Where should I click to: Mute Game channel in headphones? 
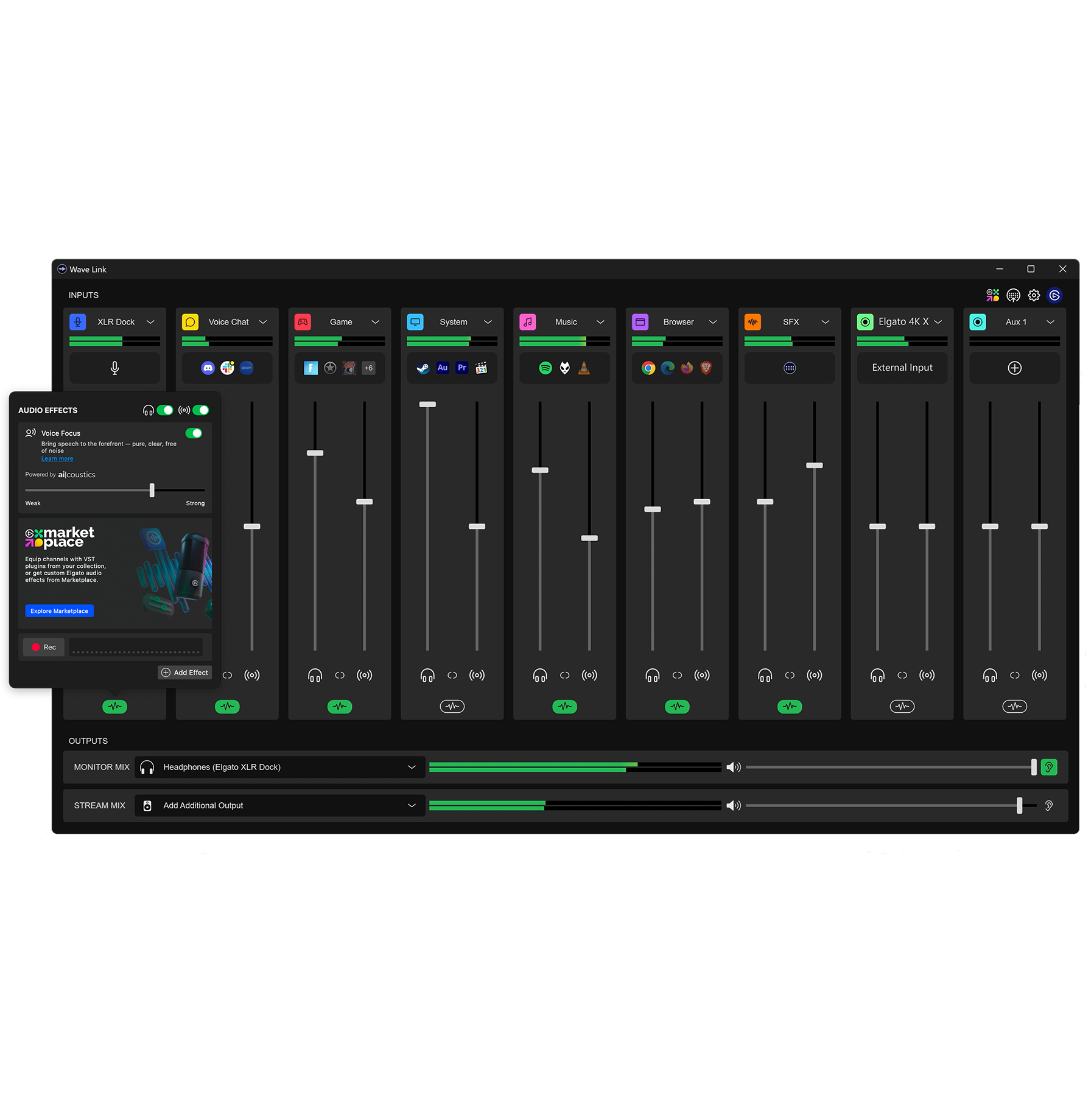point(315,675)
